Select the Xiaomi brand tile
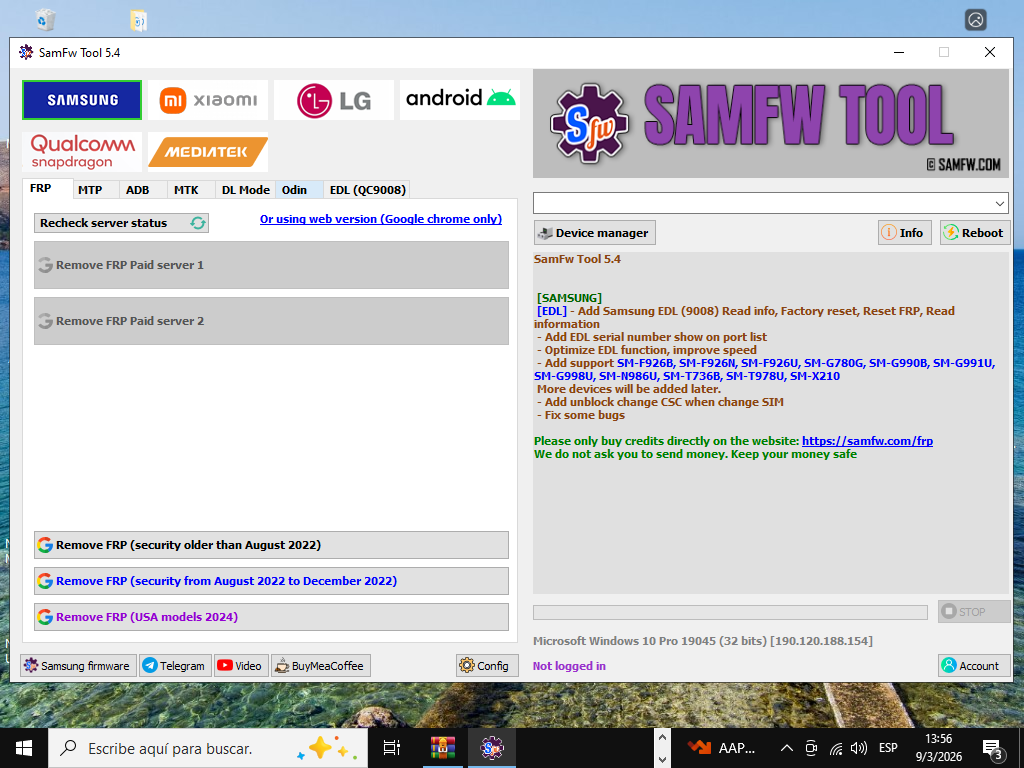This screenshot has width=1024, height=768. pyautogui.click(x=208, y=100)
